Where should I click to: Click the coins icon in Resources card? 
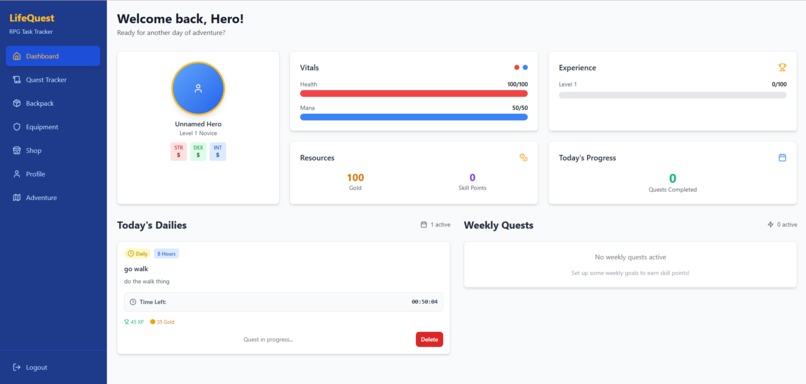point(523,158)
